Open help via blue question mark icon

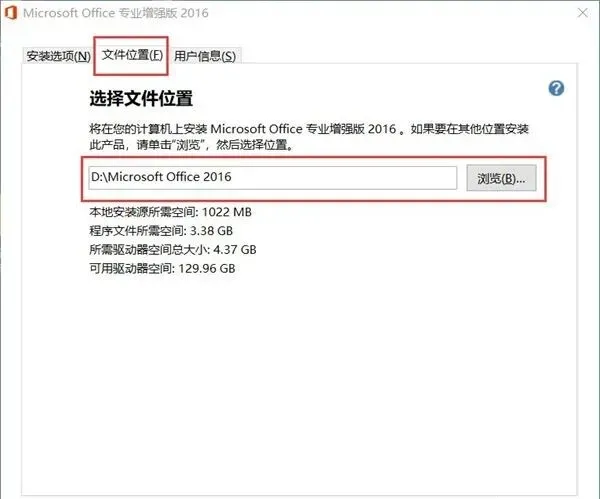556,88
